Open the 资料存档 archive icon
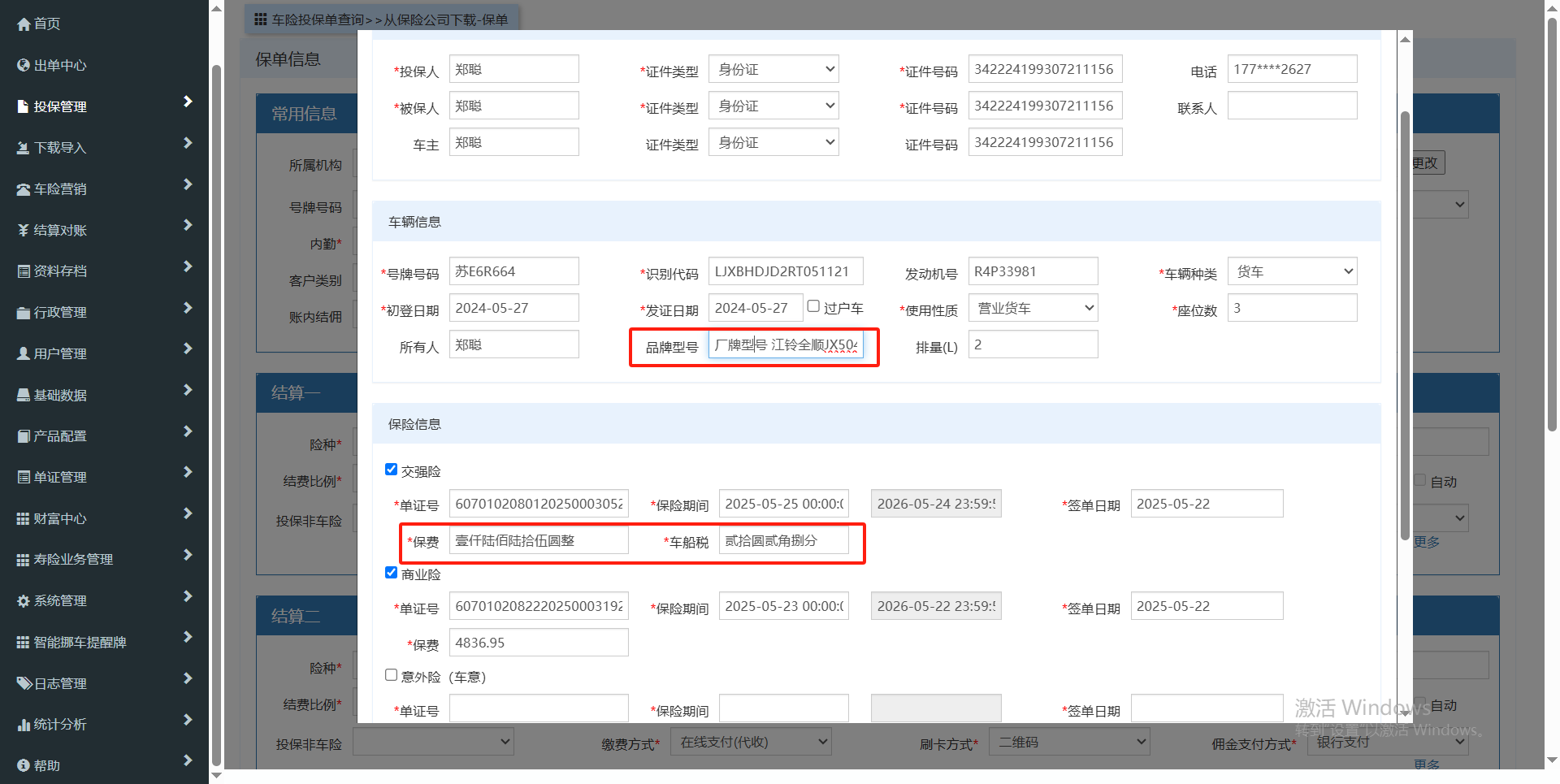Screen dimensions: 1560x784 [x=24, y=271]
